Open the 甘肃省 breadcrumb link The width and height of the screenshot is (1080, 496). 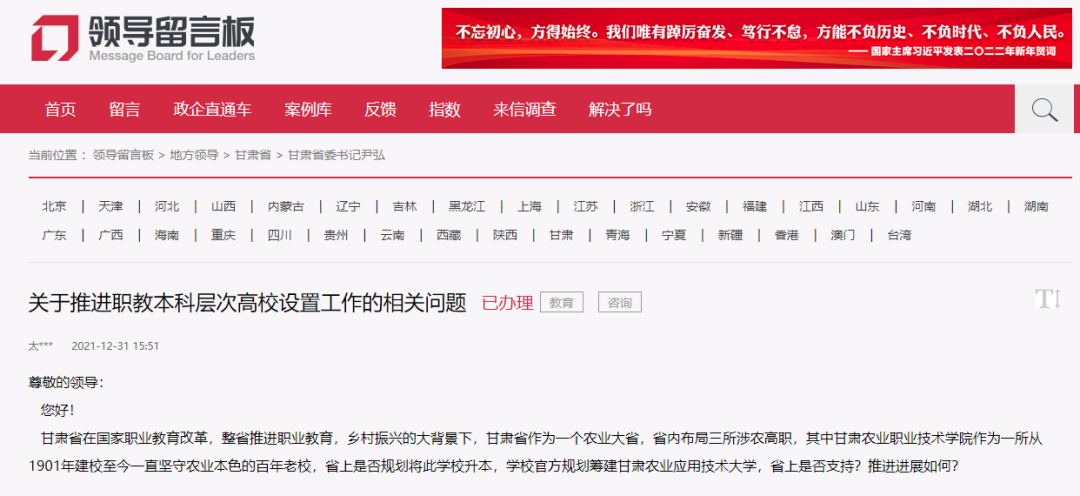253,155
